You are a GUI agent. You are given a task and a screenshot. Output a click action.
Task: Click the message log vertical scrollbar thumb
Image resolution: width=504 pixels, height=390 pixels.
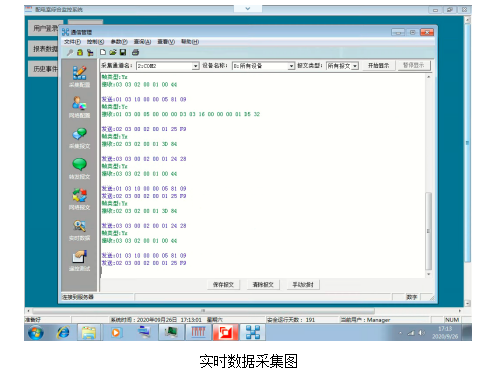tap(429, 231)
